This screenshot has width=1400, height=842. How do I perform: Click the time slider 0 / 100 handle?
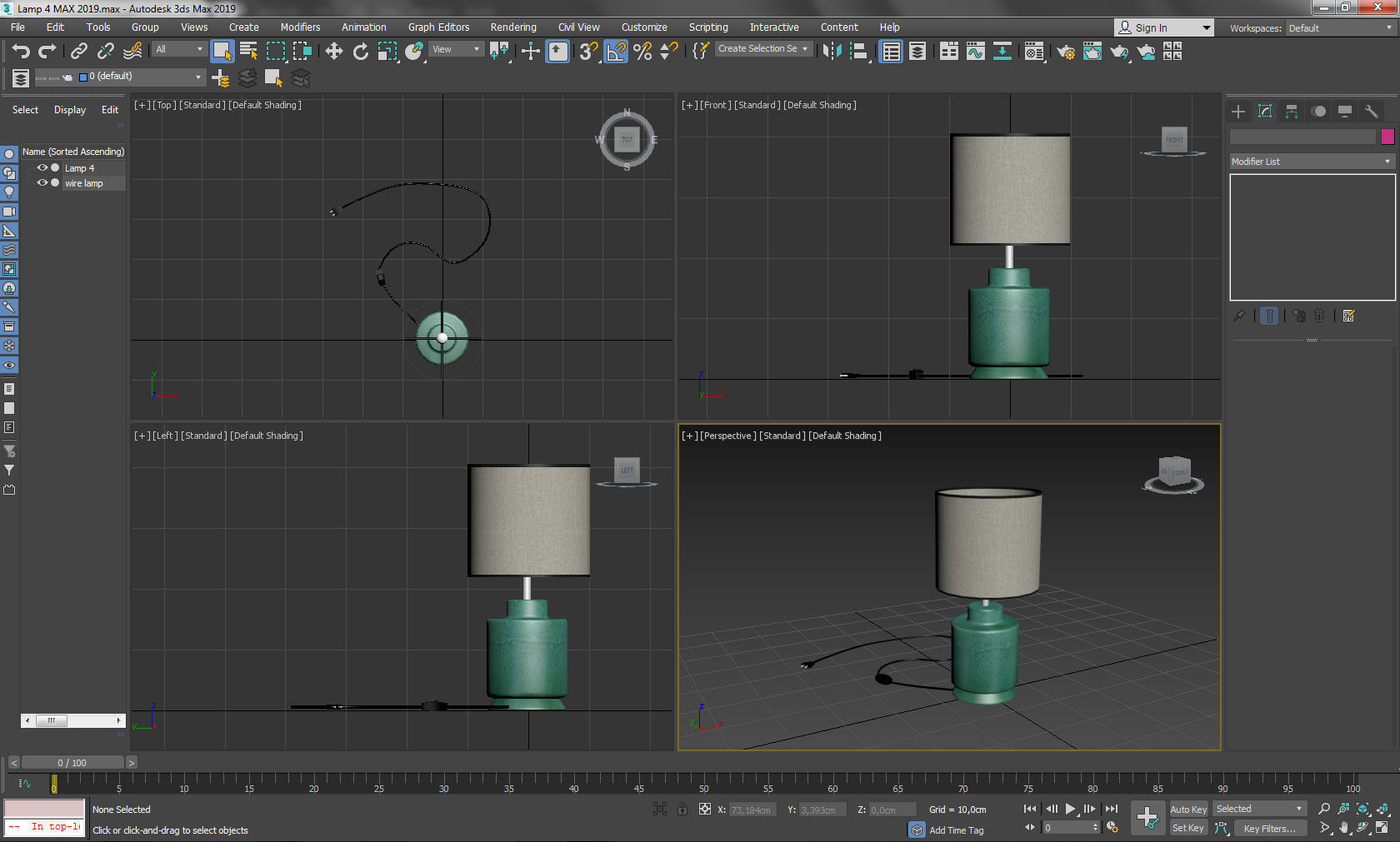tap(72, 762)
